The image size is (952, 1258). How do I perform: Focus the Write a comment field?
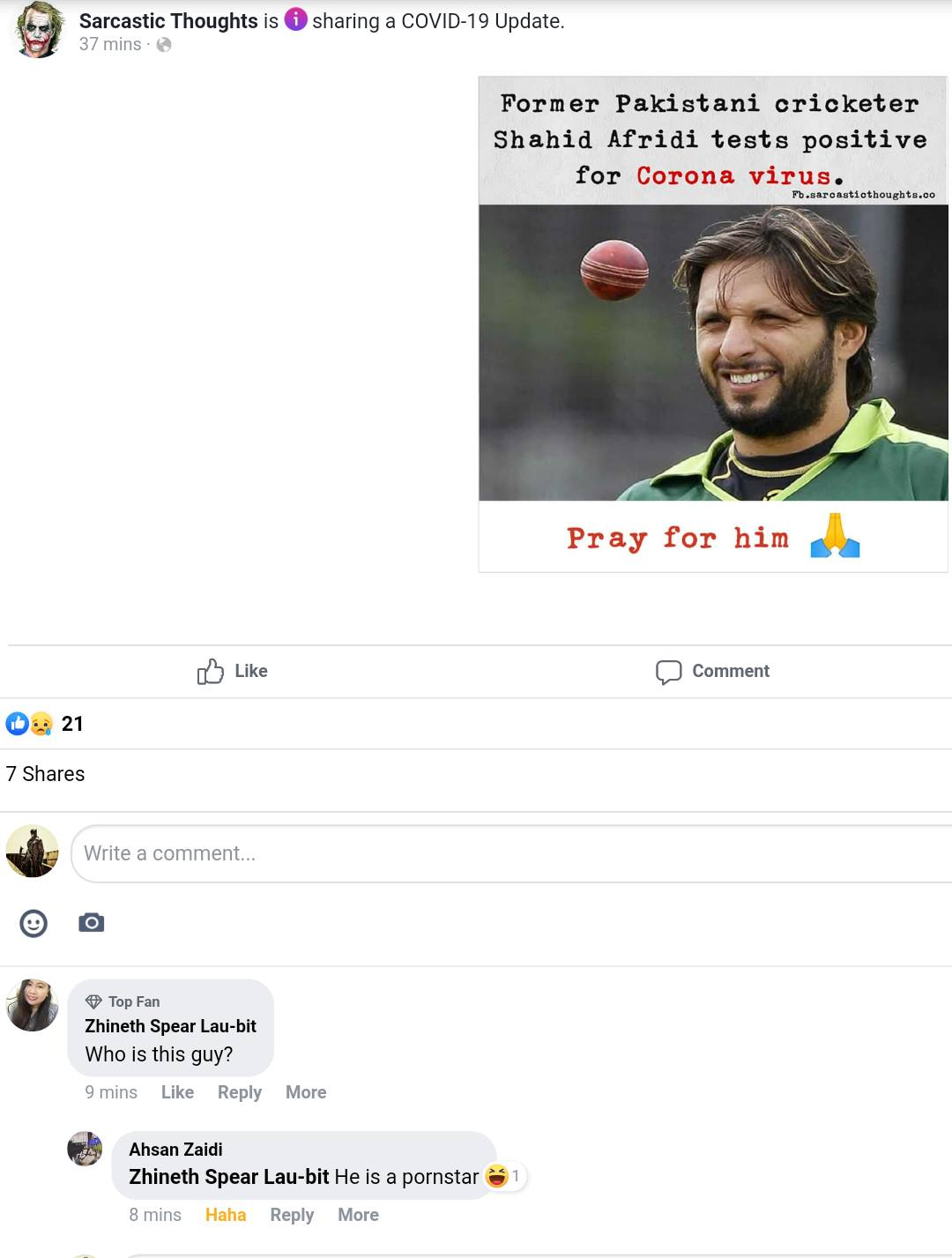(x=511, y=853)
